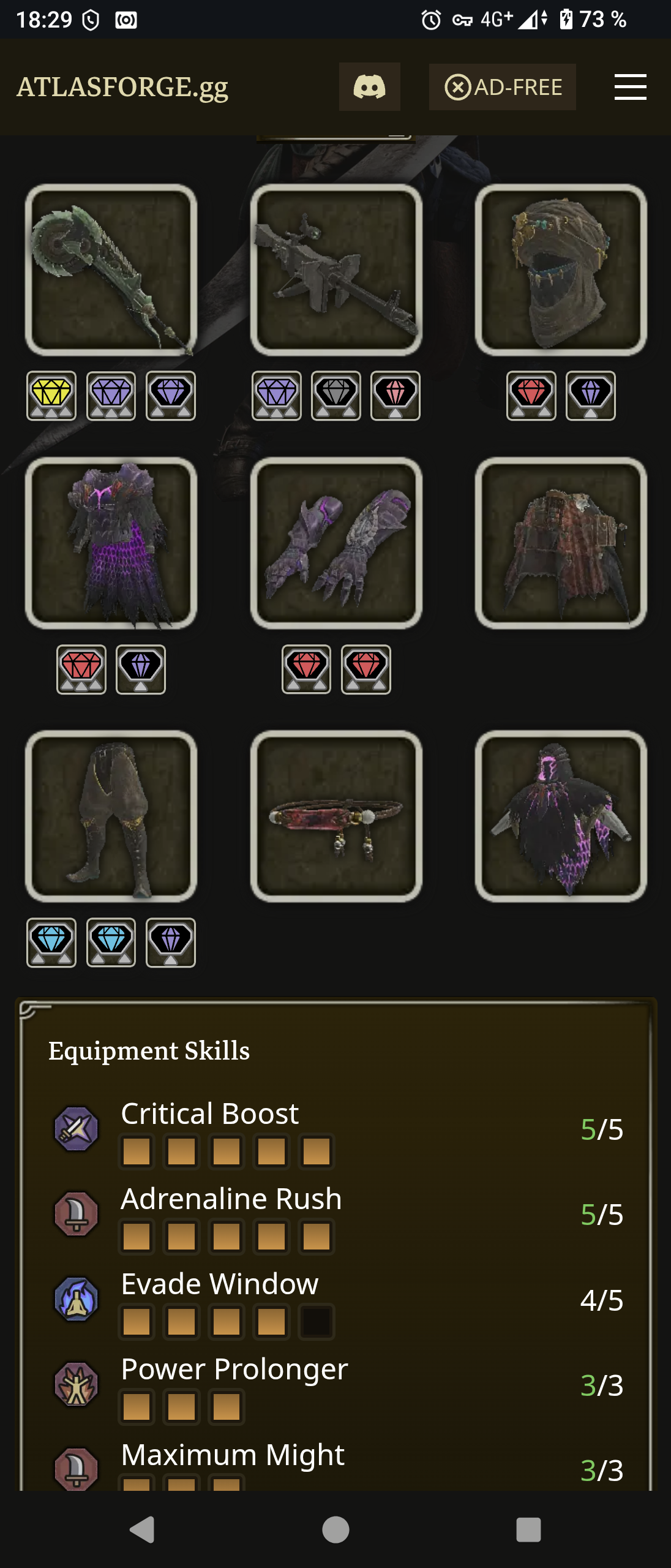Screen dimensions: 671x1568
Task: Select the dark trousers leg armor
Action: pyautogui.click(x=111, y=816)
